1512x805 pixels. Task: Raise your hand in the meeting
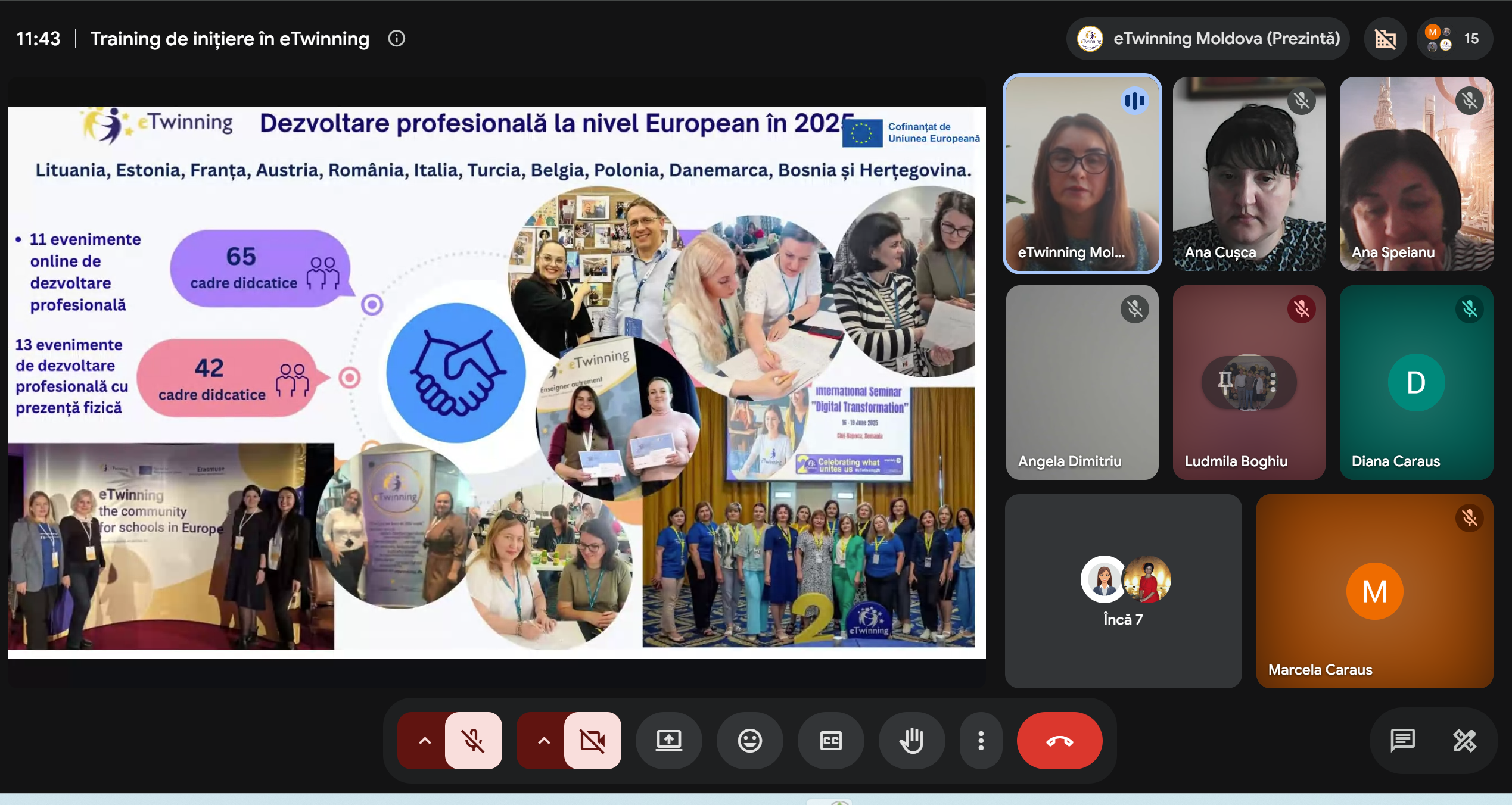(912, 741)
